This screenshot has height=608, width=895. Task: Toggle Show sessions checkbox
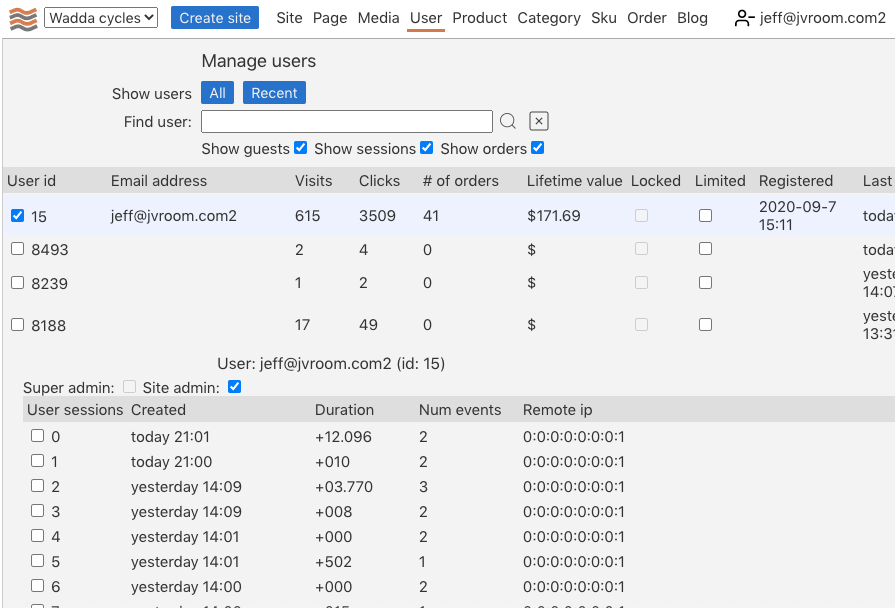426,148
